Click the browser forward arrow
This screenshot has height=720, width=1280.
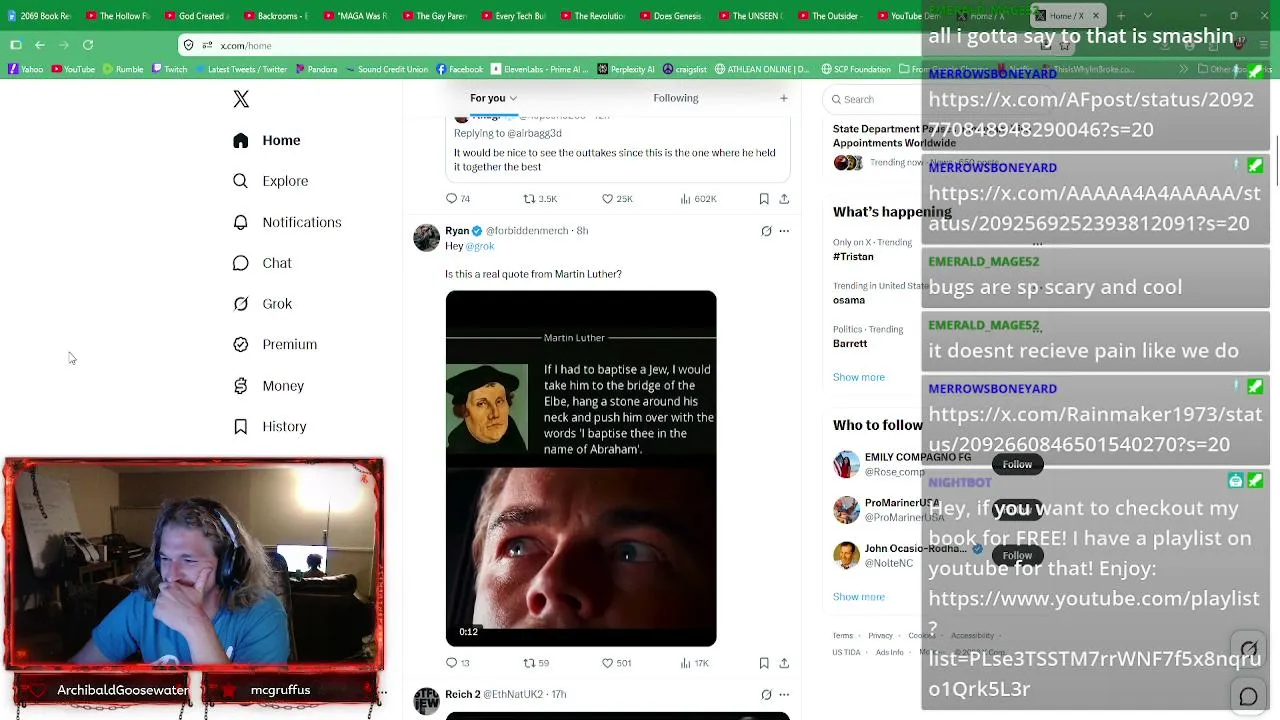coord(64,45)
